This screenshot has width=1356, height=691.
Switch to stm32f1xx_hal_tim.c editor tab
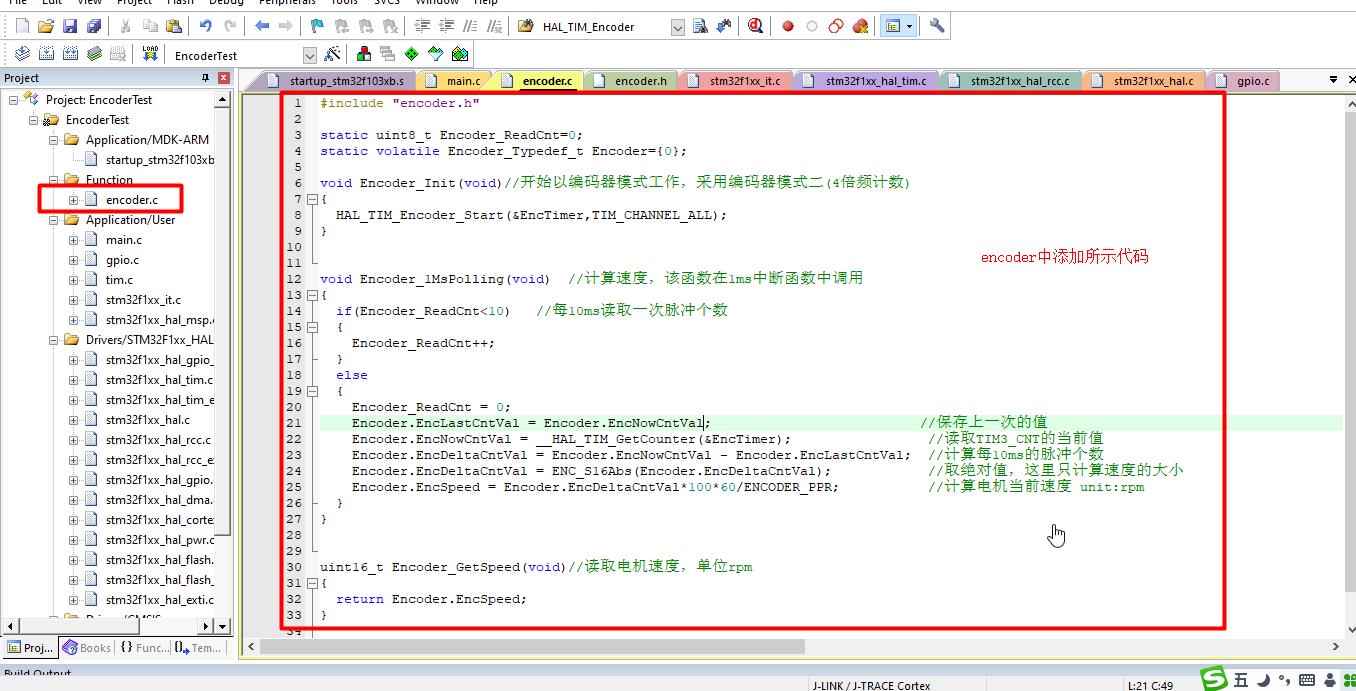coord(866,81)
